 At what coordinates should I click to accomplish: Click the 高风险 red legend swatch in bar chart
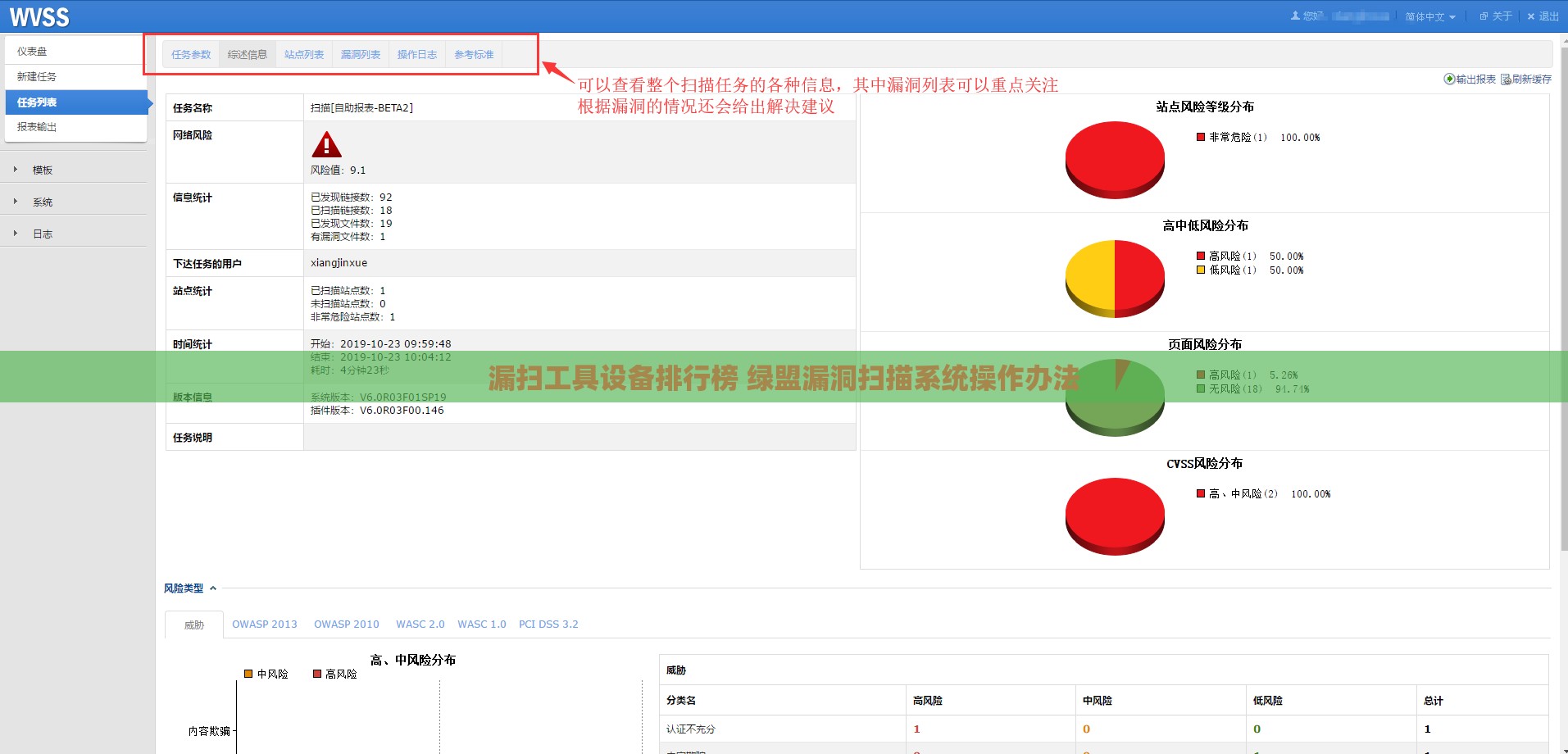tap(317, 674)
